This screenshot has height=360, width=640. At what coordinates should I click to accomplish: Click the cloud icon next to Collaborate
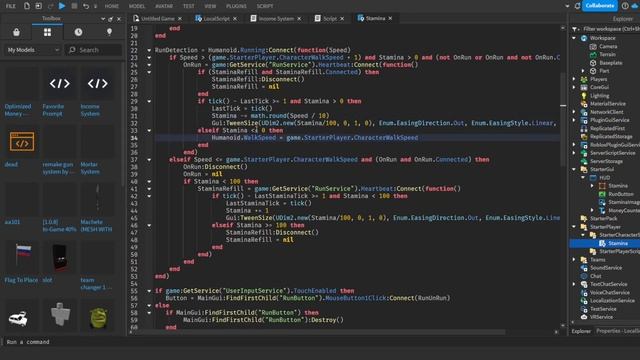click(x=636, y=6)
